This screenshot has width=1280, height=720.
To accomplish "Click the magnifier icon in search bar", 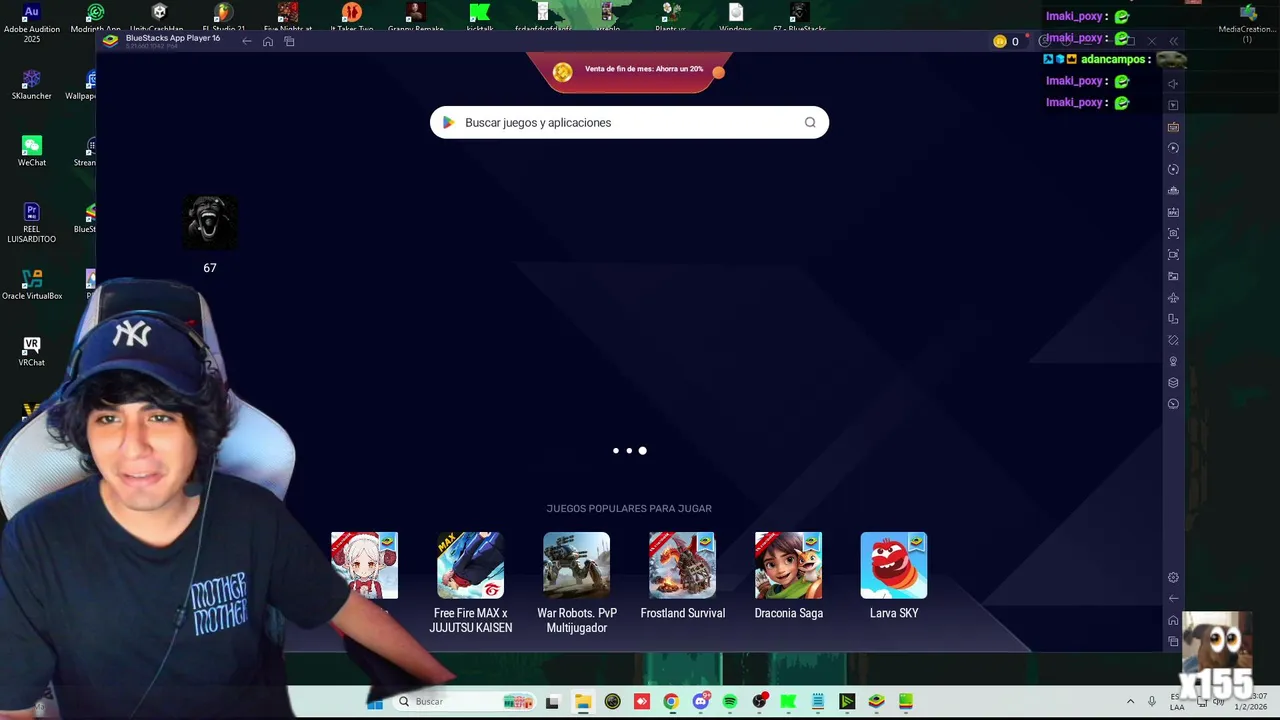I will 810,122.
